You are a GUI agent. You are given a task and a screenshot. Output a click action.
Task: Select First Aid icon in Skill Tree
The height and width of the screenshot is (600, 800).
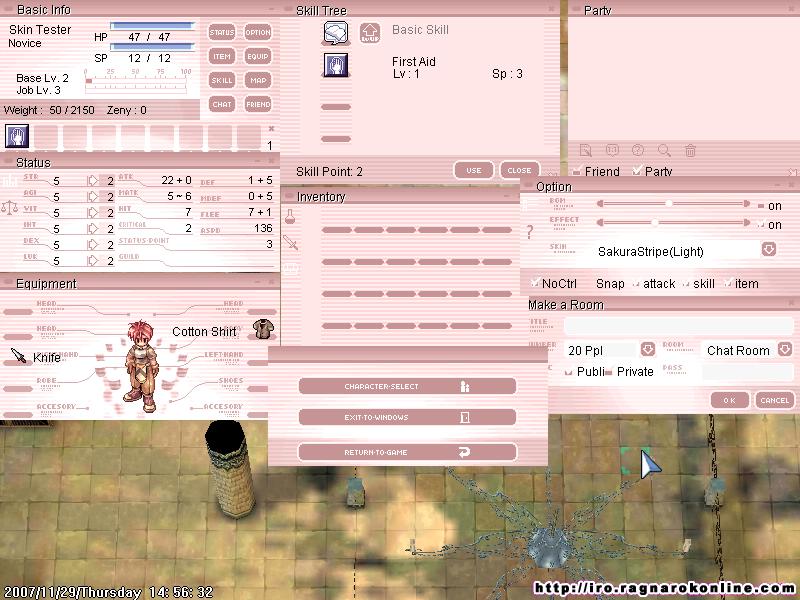(336, 65)
